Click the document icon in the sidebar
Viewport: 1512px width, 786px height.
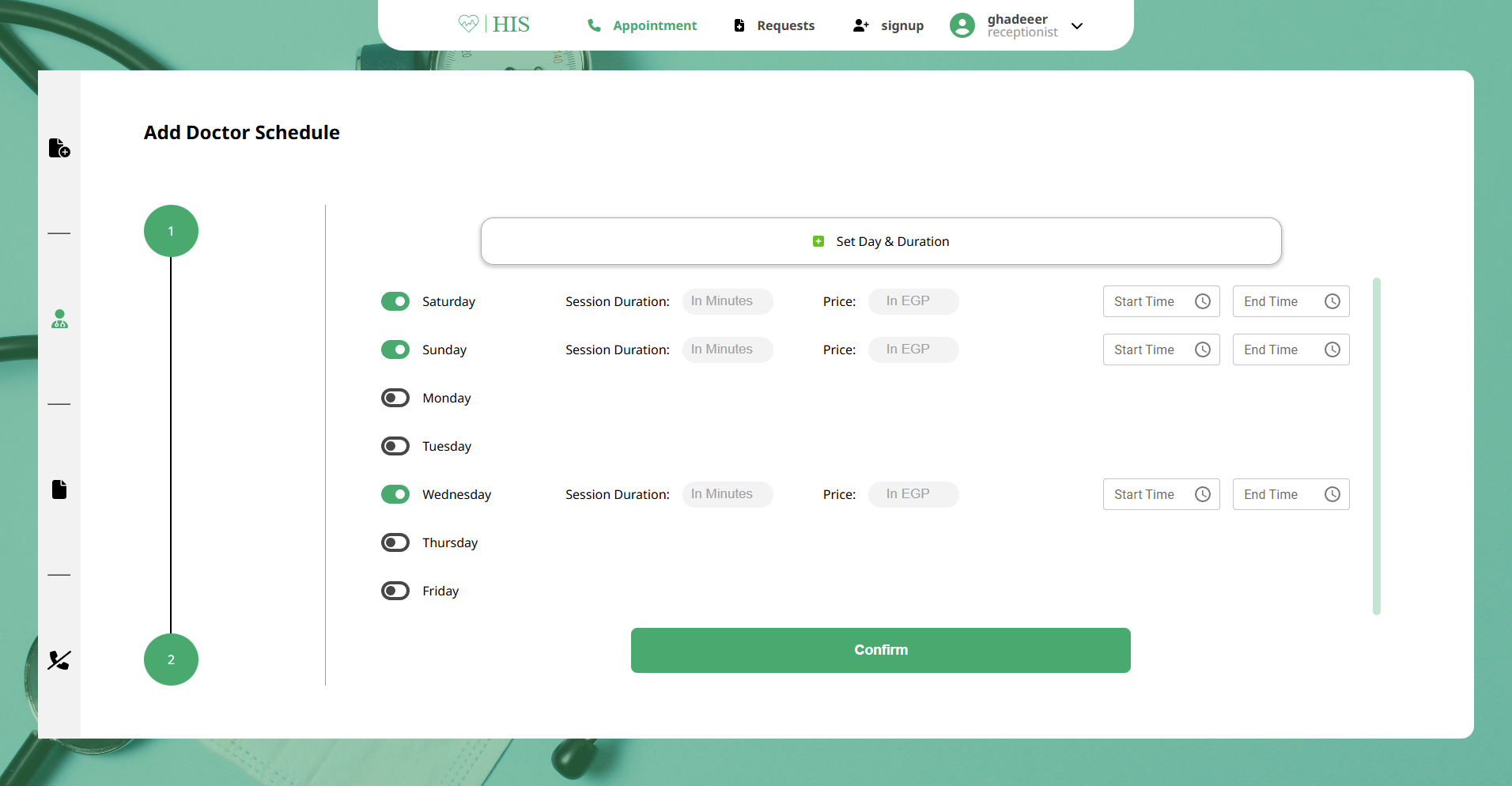coord(59,489)
